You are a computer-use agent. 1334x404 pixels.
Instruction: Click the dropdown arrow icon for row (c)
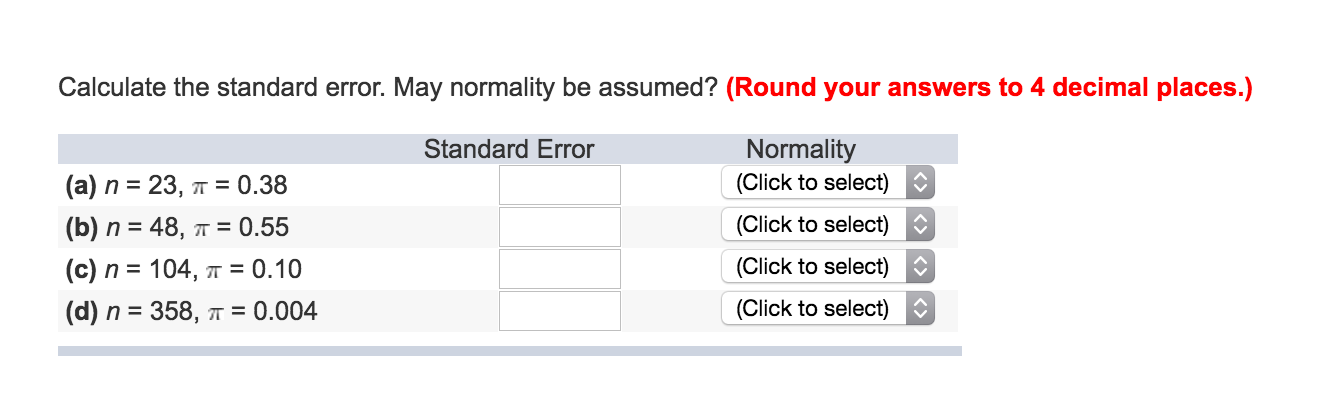tap(921, 267)
